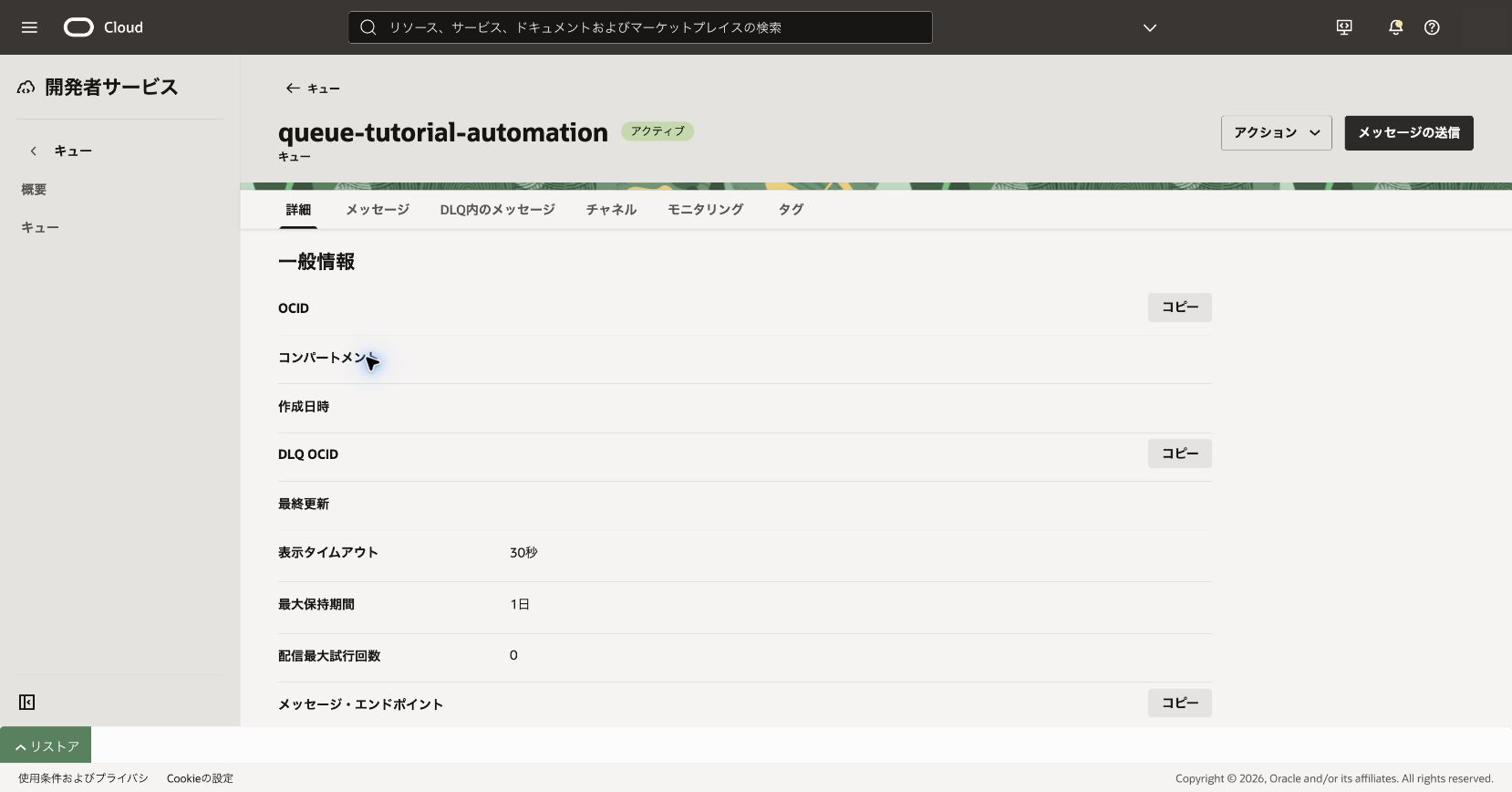Click the DLQ OCID field label
The image size is (1512, 792).
click(308, 454)
